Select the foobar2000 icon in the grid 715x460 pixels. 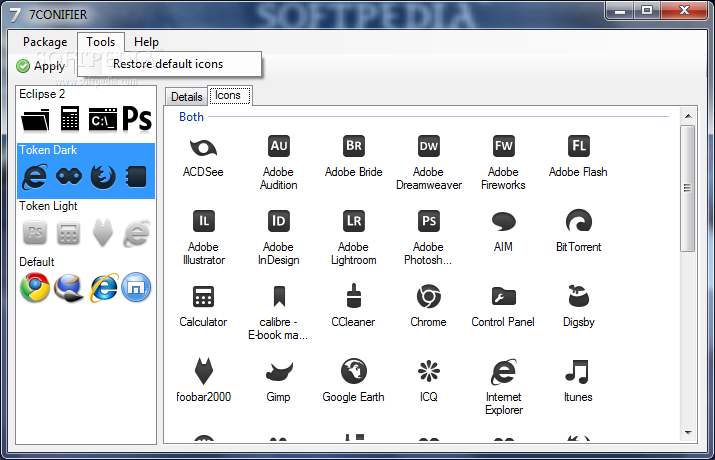pos(203,371)
